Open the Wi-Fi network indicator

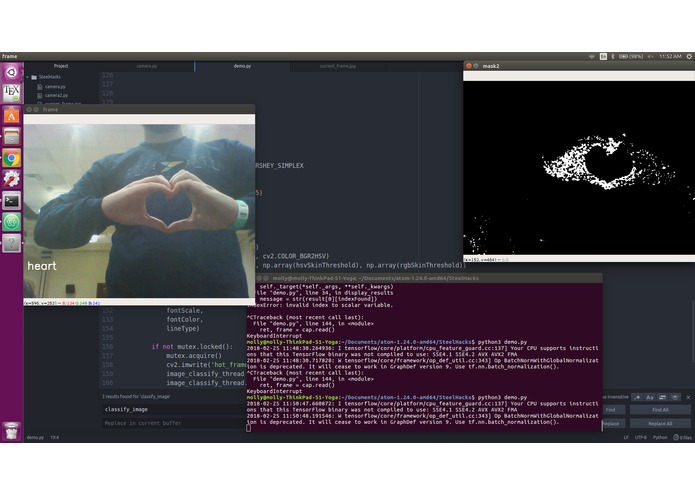coord(592,57)
